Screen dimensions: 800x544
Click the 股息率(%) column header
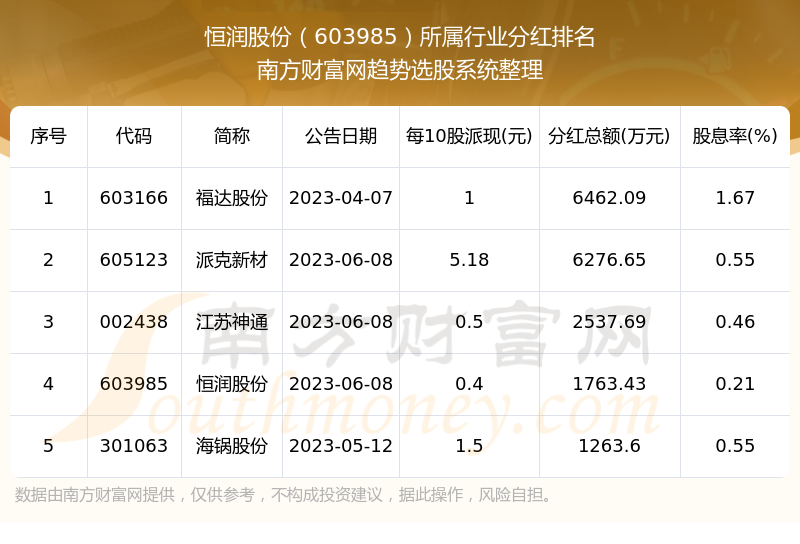pos(735,136)
